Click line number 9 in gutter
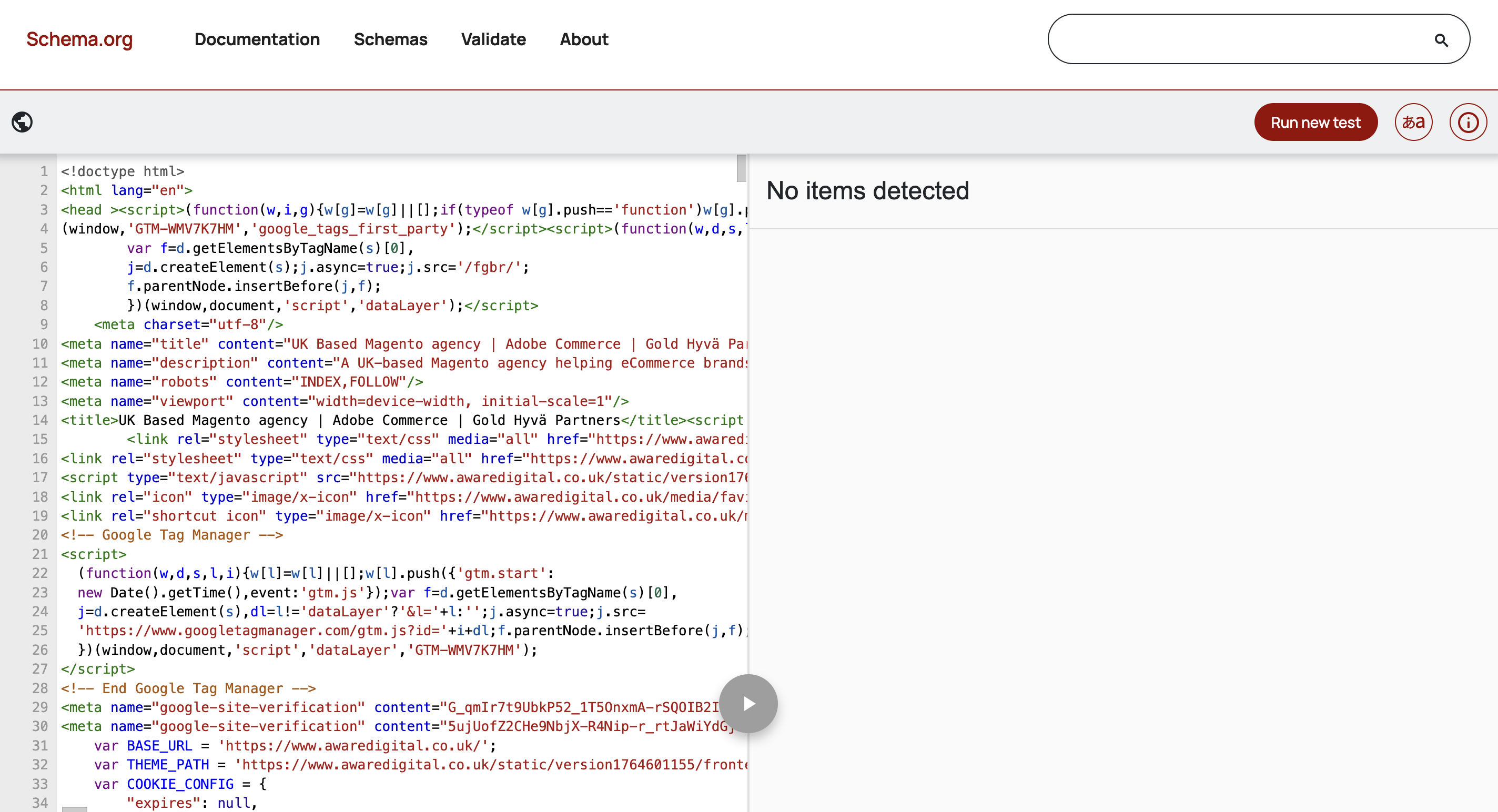1498x812 pixels. (x=44, y=324)
